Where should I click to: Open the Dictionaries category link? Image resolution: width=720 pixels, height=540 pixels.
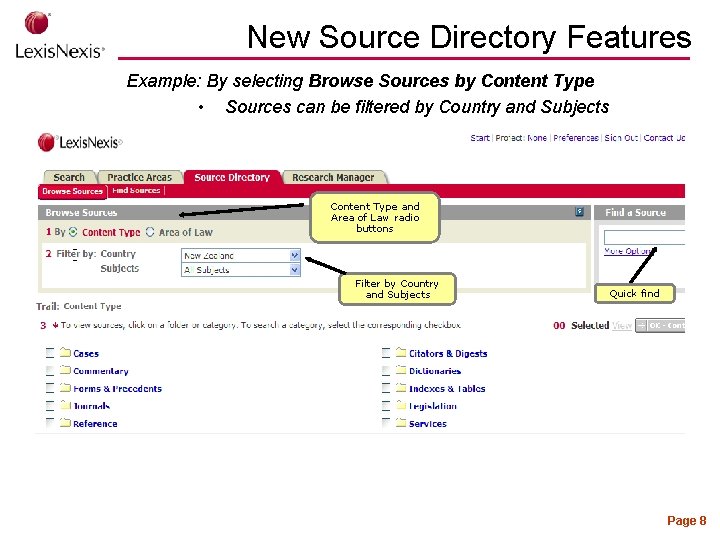435,371
